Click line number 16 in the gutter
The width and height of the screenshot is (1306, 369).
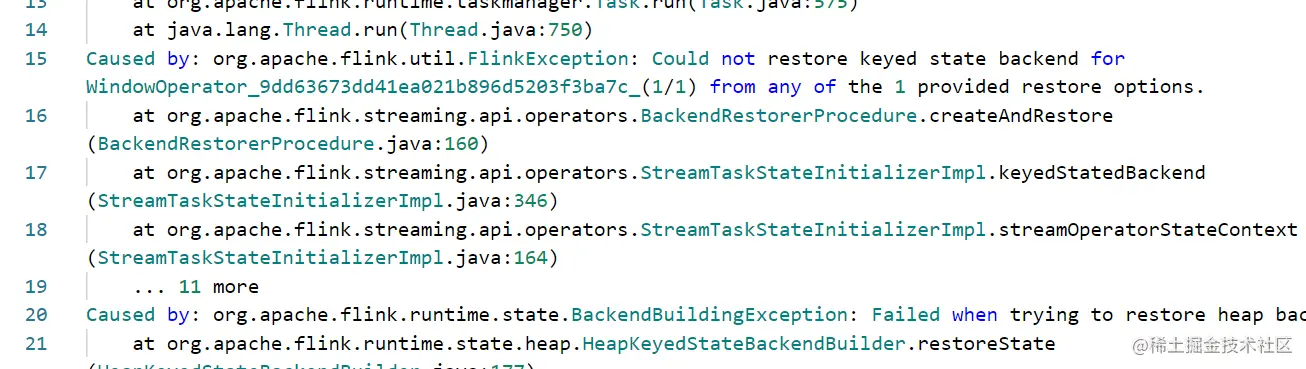(36, 116)
